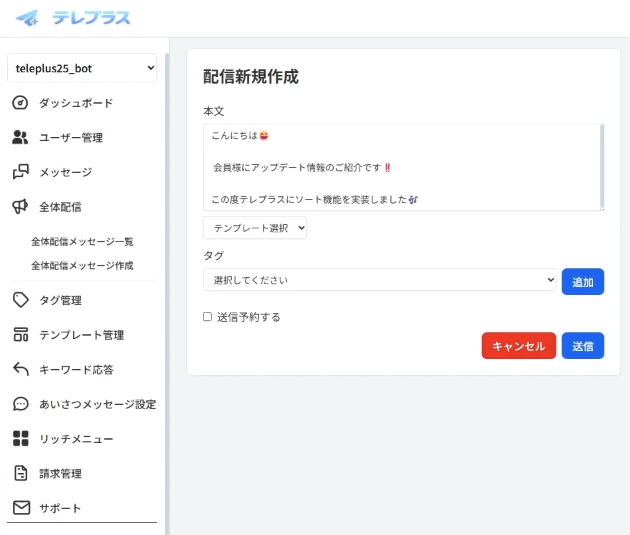Open the タグ 選択してください dropdown
The image size is (630, 535).
380,280
